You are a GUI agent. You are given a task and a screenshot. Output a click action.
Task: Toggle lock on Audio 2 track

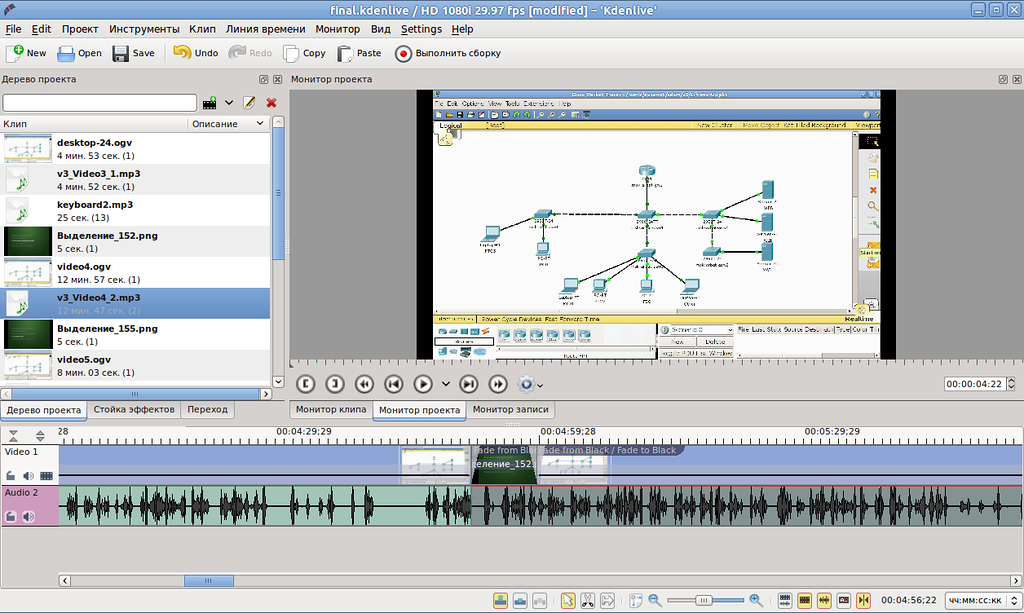(11, 516)
